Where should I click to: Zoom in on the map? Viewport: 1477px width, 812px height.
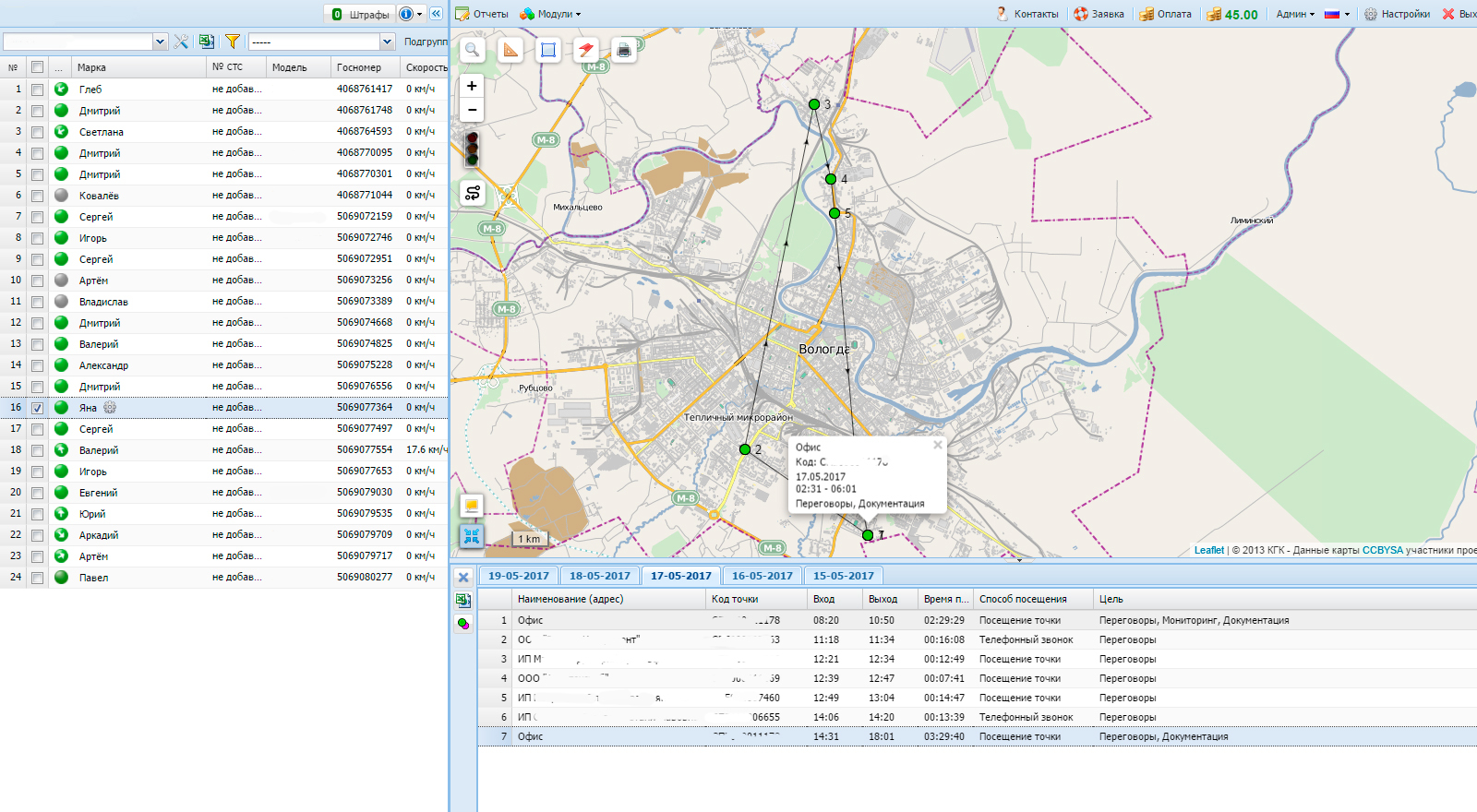tap(472, 86)
